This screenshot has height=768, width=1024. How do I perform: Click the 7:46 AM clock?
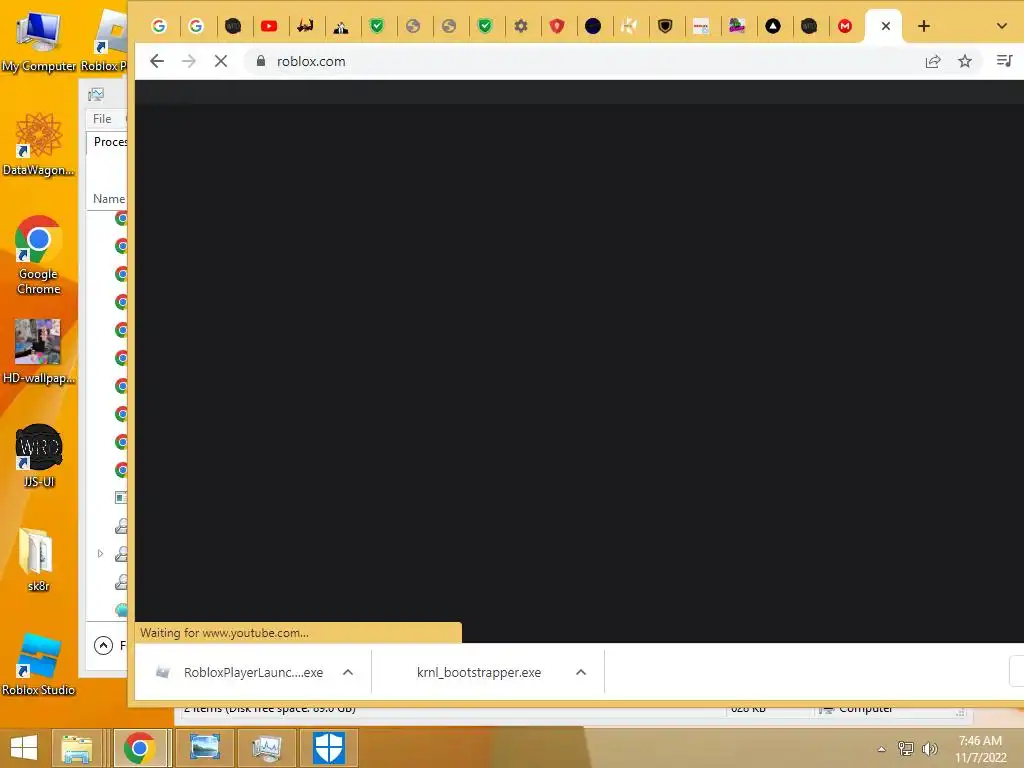980,741
